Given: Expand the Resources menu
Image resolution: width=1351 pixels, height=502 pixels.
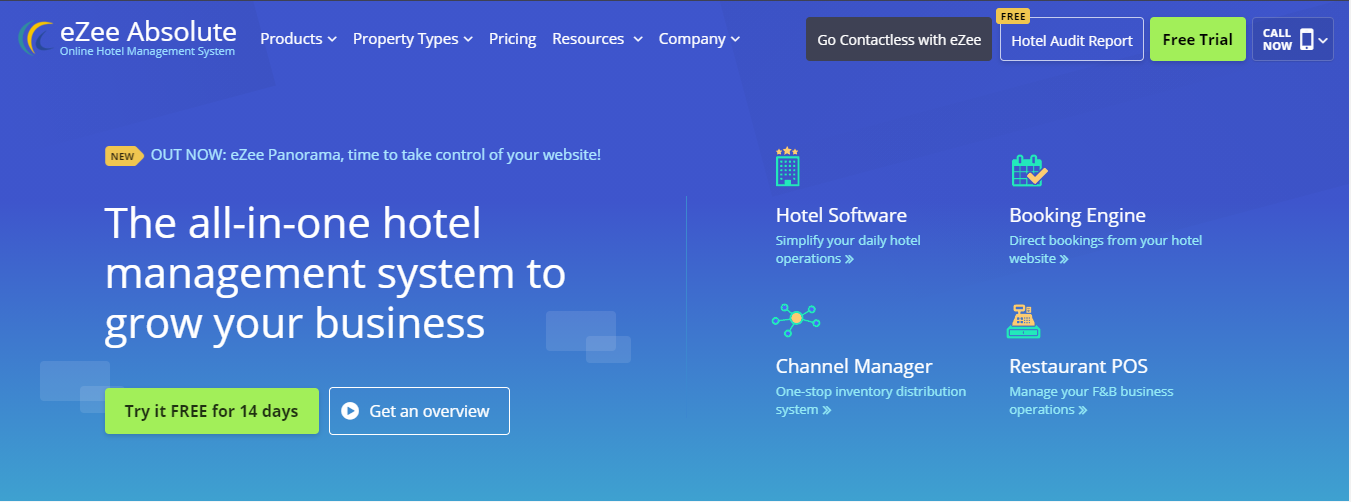Looking at the screenshot, I should (x=597, y=39).
